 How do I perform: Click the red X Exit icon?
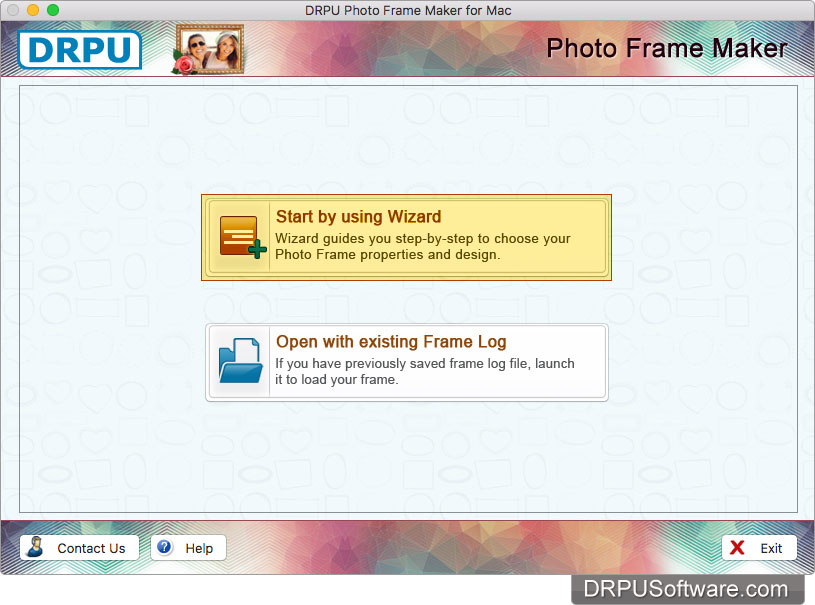[737, 548]
